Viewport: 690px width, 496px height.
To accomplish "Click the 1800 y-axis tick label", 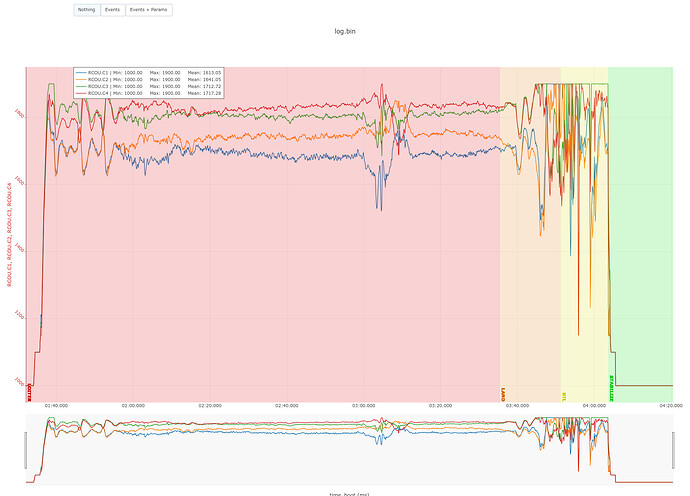I will click(x=19, y=114).
